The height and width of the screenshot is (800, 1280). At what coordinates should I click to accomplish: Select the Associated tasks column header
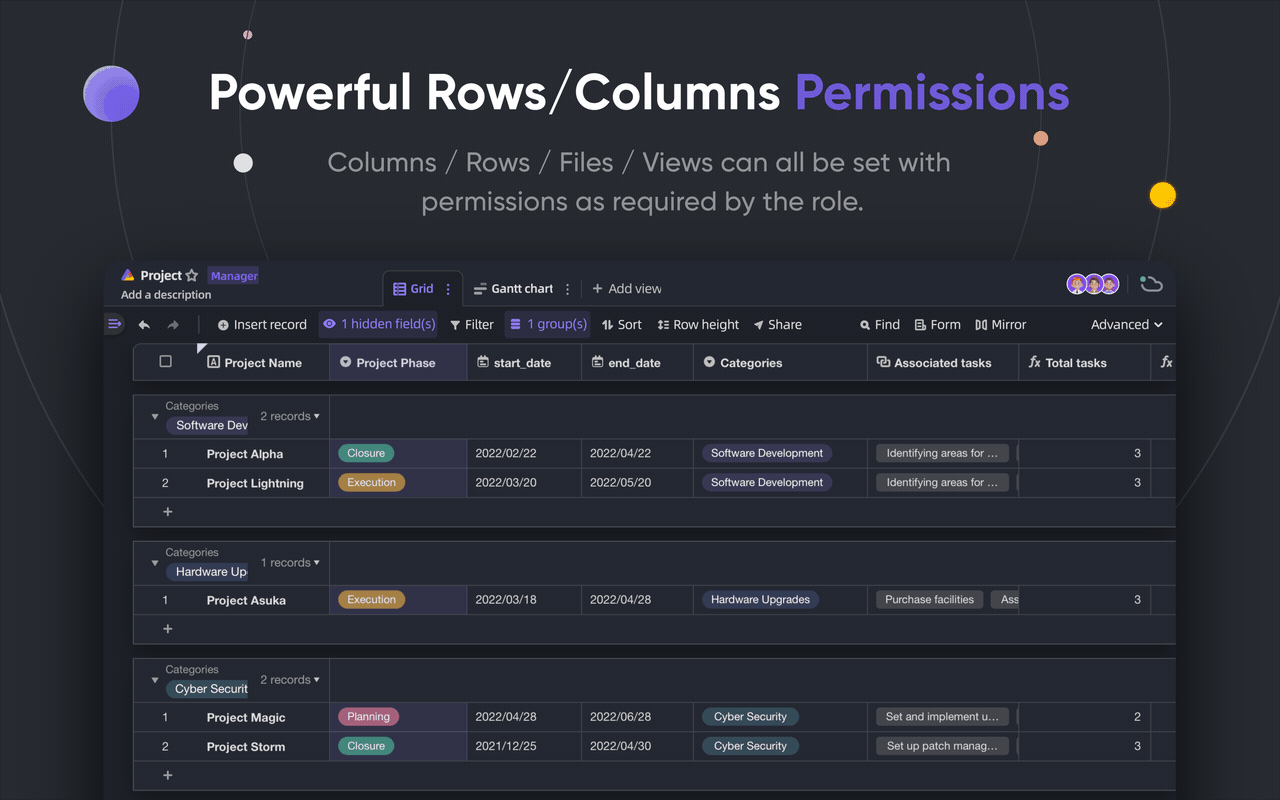[943, 362]
